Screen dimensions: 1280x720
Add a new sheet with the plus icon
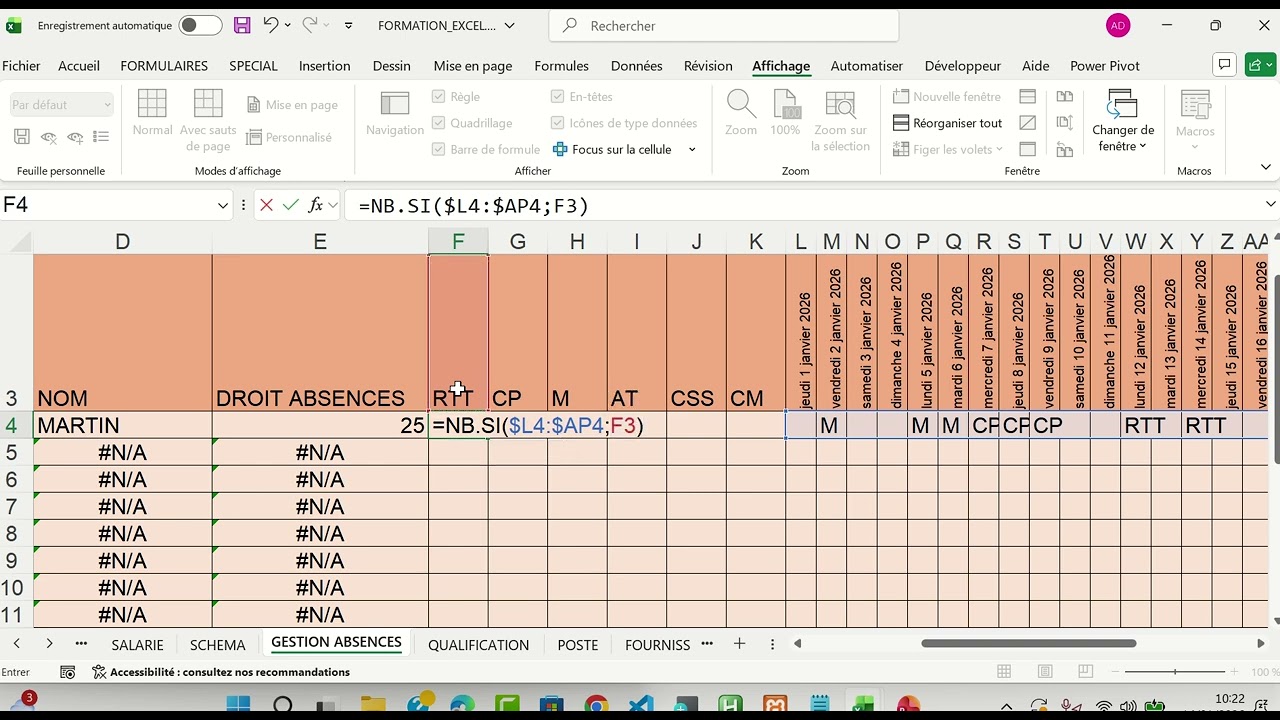click(x=740, y=644)
